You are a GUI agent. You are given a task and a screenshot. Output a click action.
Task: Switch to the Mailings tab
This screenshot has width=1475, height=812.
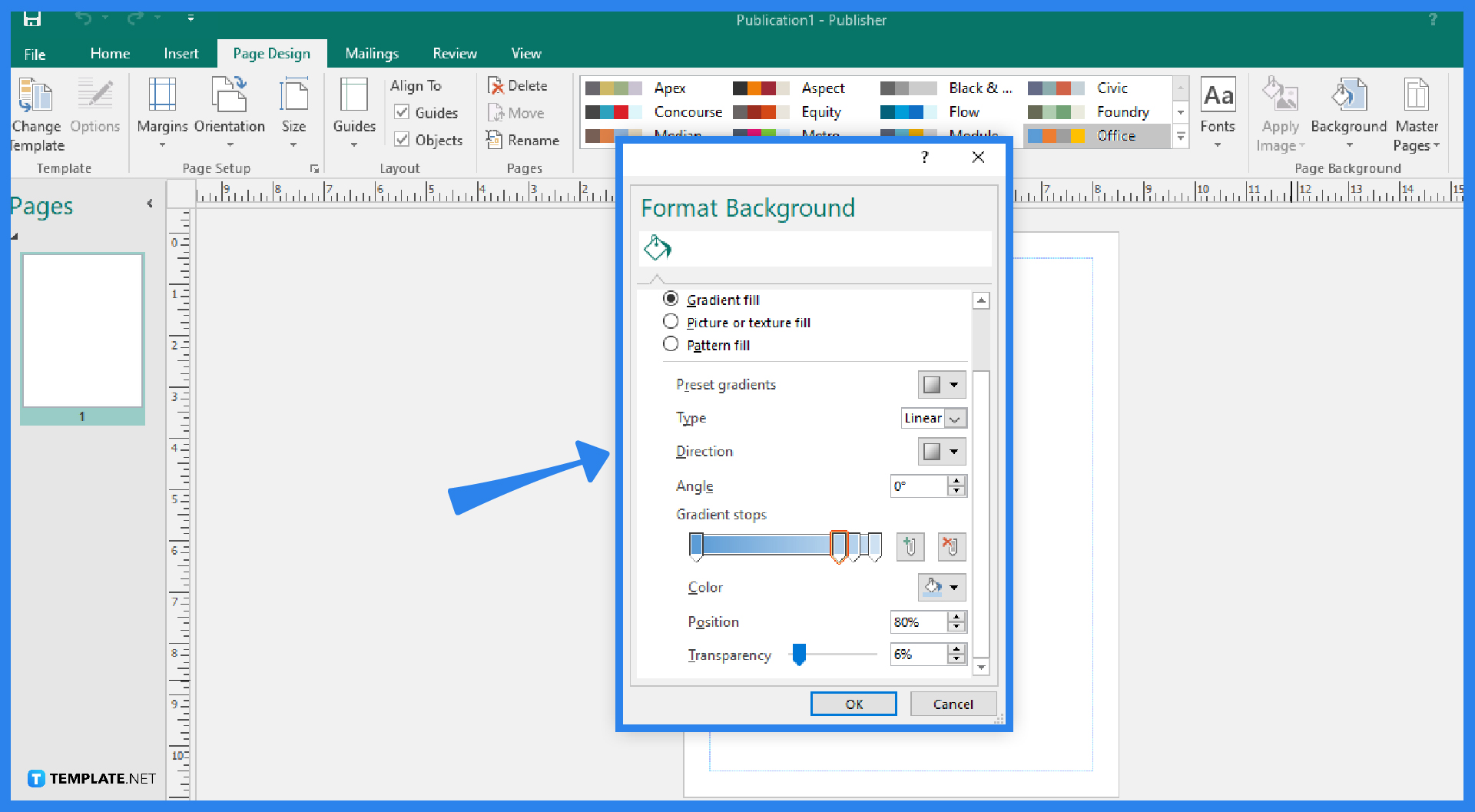click(x=372, y=53)
